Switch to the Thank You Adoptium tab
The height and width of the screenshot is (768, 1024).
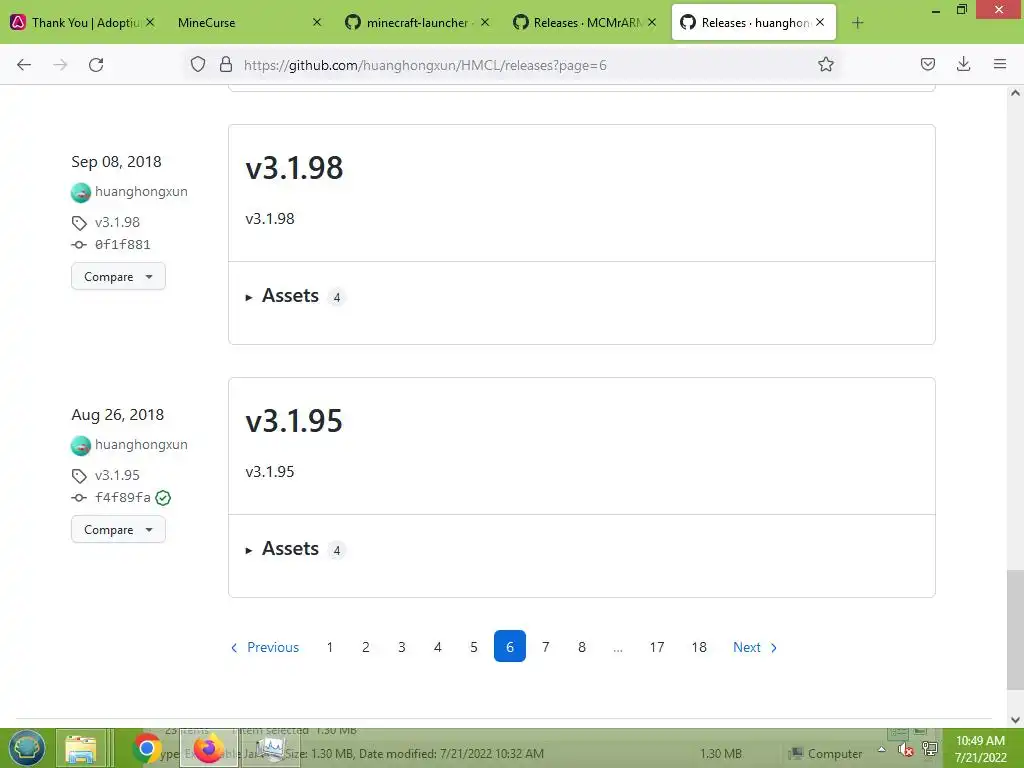click(85, 23)
